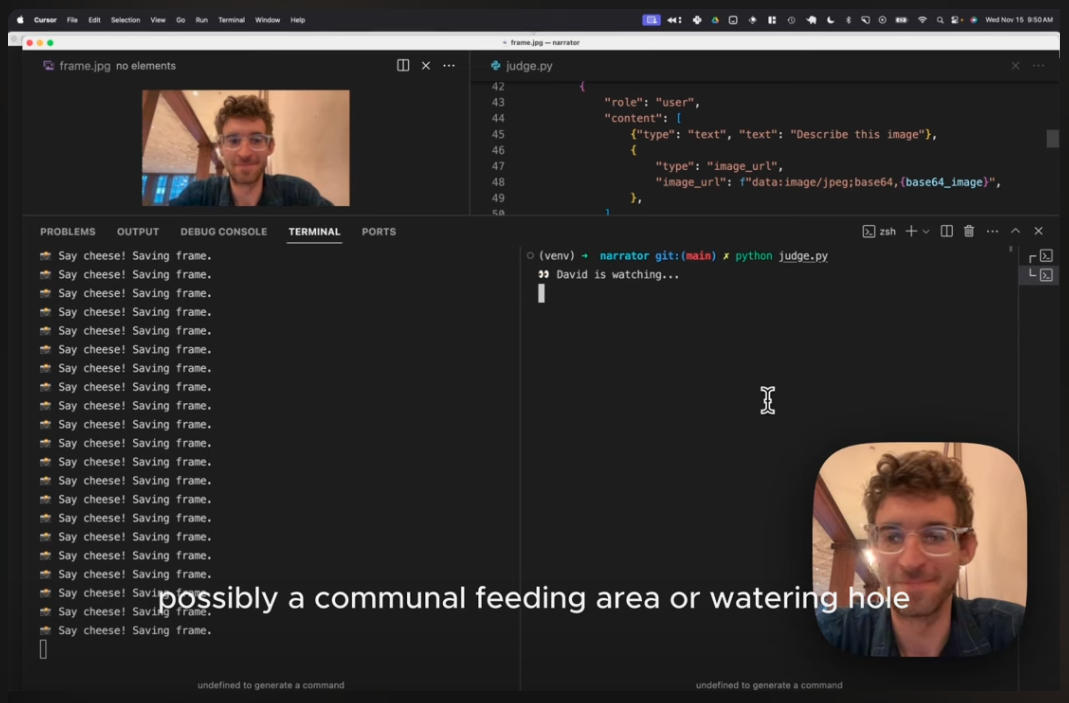Kill terminal using the trash icon

(x=969, y=231)
